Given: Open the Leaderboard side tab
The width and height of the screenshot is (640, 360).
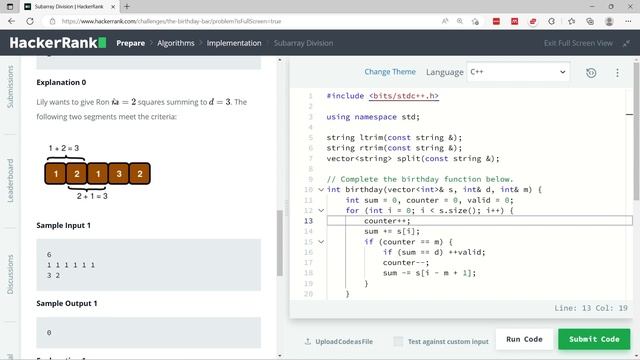Looking at the screenshot, I should [x=10, y=180].
